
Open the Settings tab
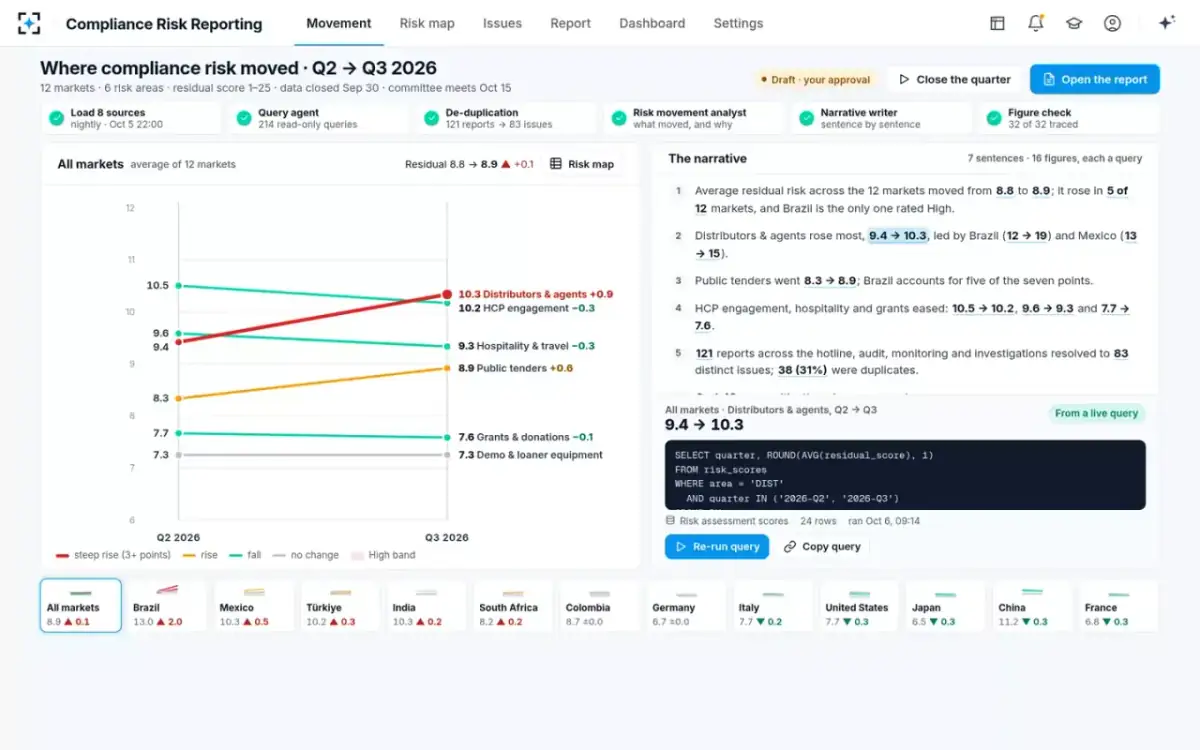coord(738,23)
